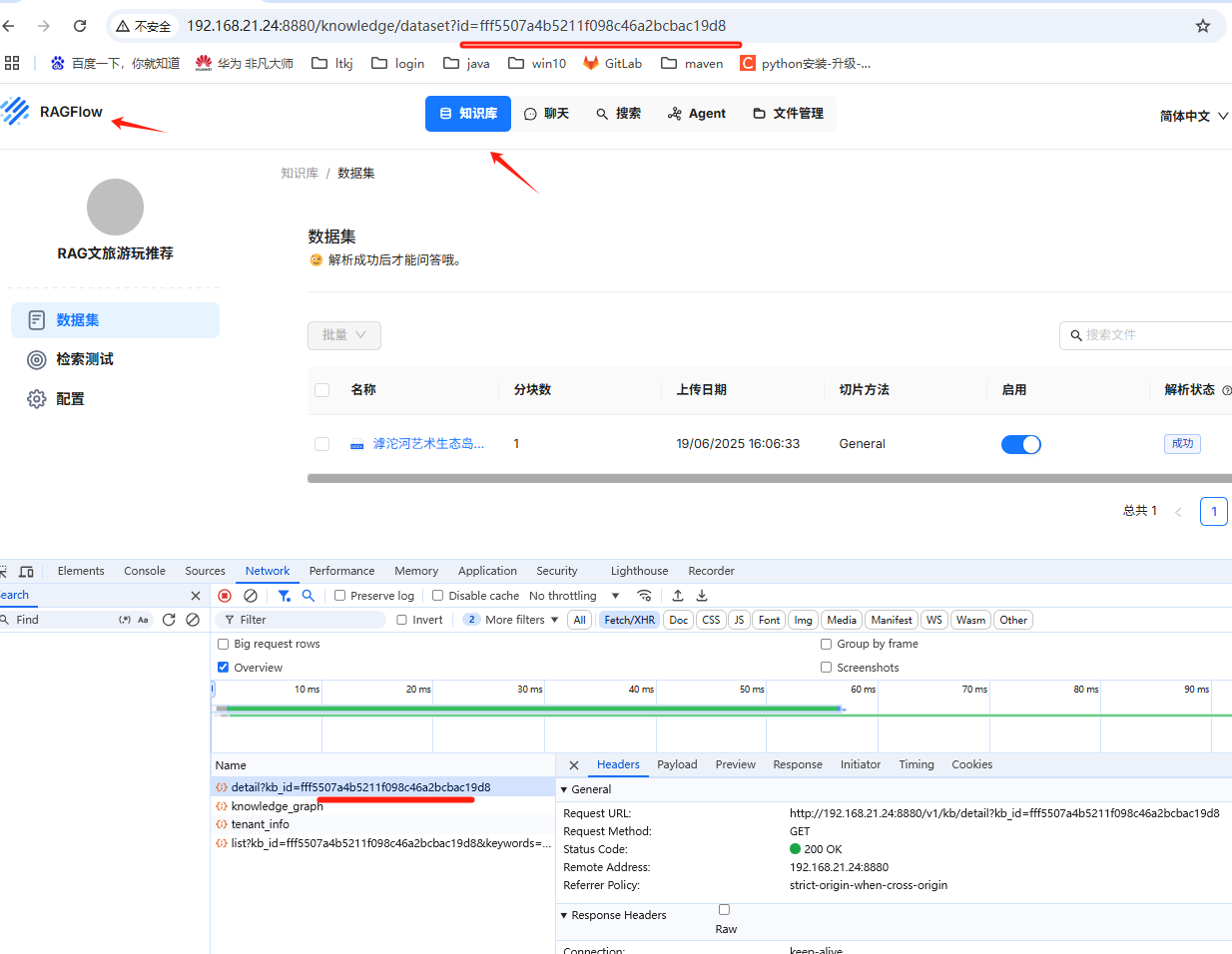Open network search with magnifier icon

[308, 596]
